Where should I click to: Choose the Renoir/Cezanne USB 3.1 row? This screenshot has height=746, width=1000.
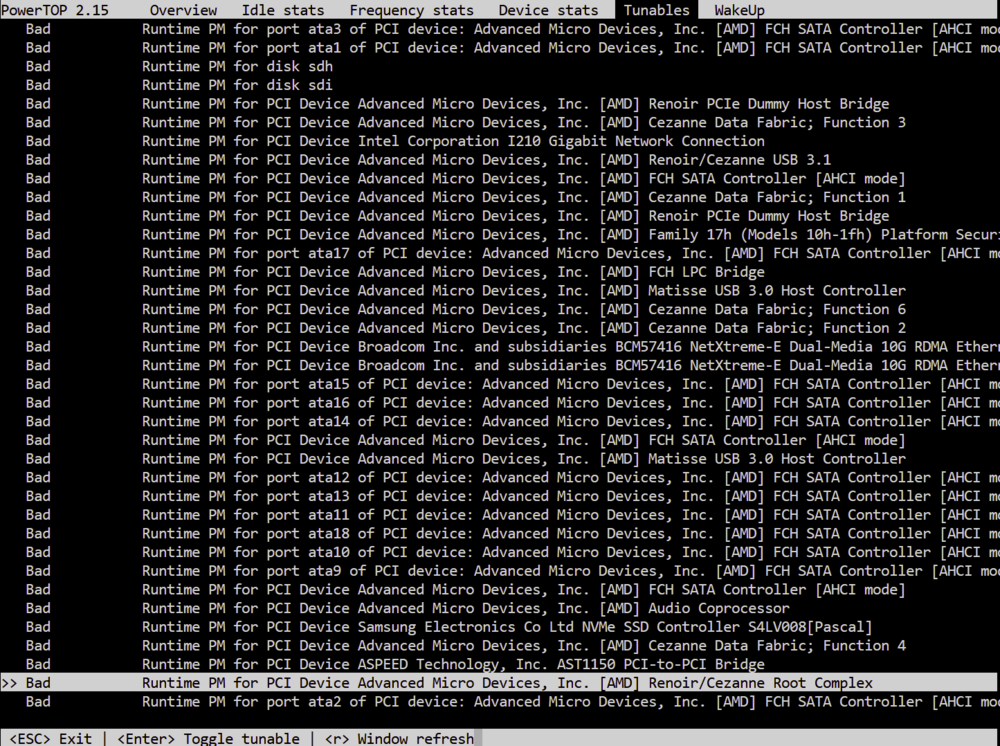pyautogui.click(x=500, y=159)
